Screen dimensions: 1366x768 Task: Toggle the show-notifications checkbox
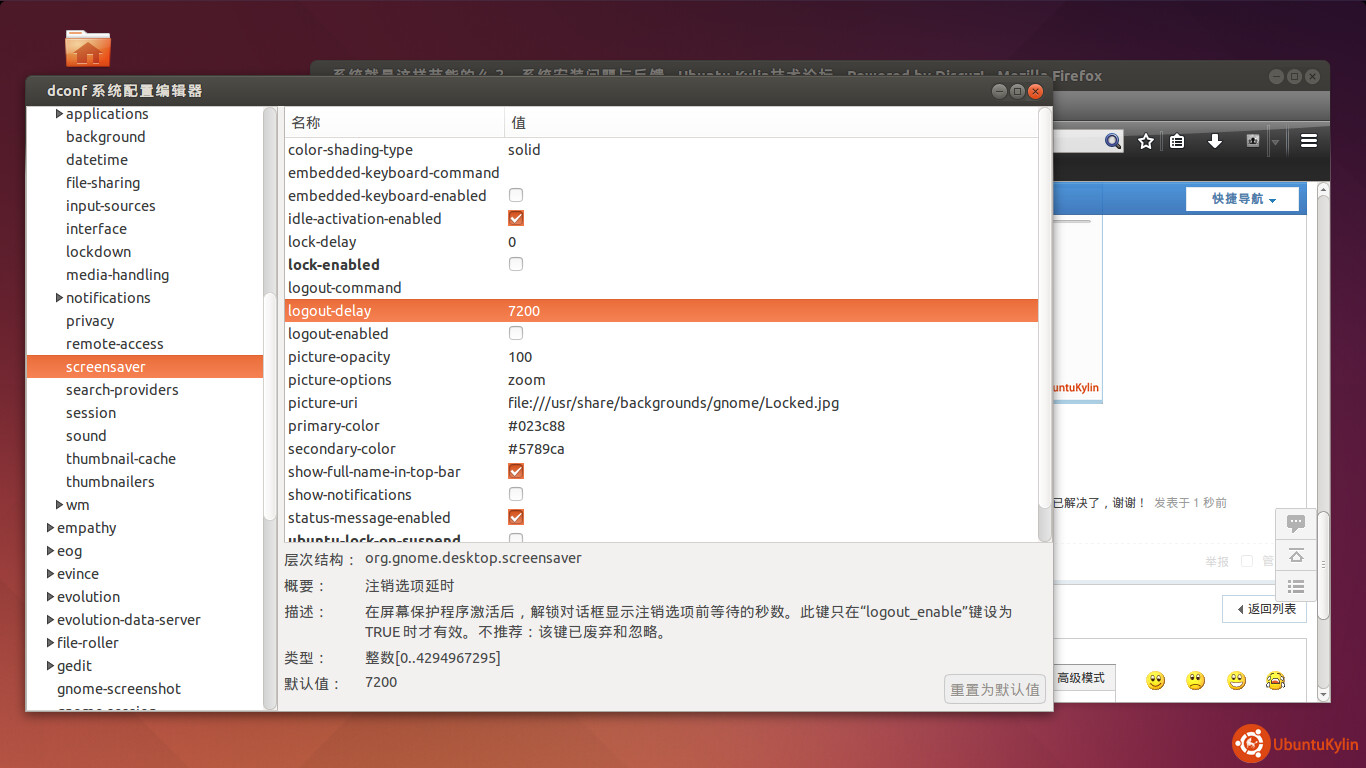point(516,494)
